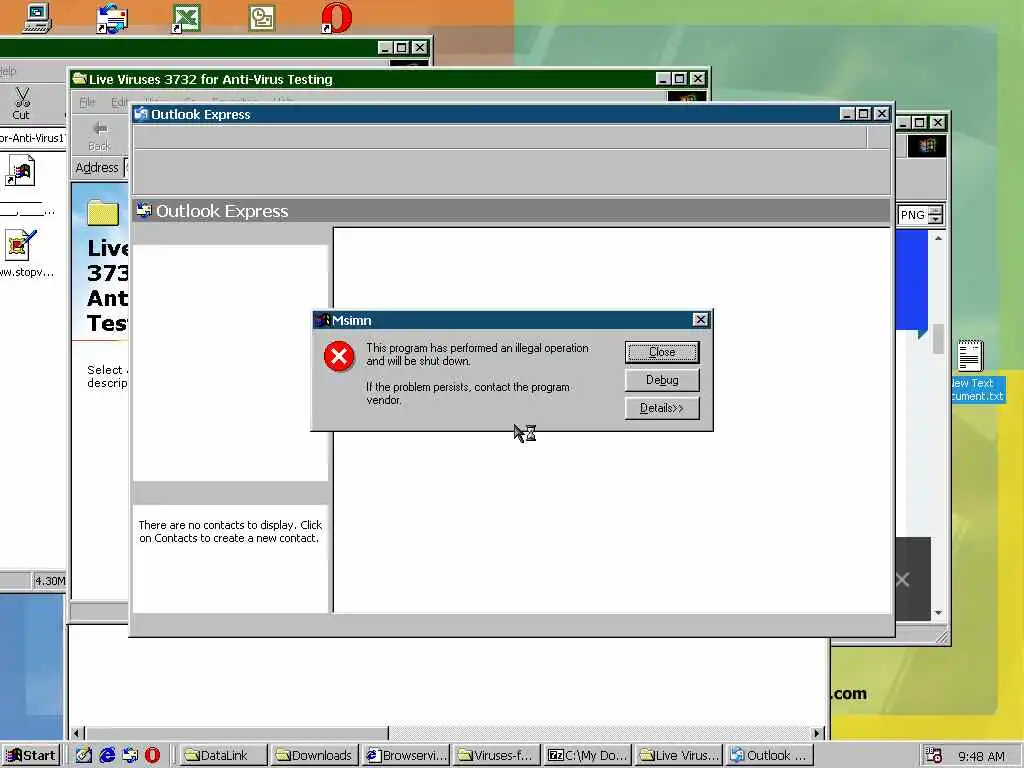Minimize the Outlook Express window
Image resolution: width=1024 pixels, height=768 pixels.
[847, 114]
